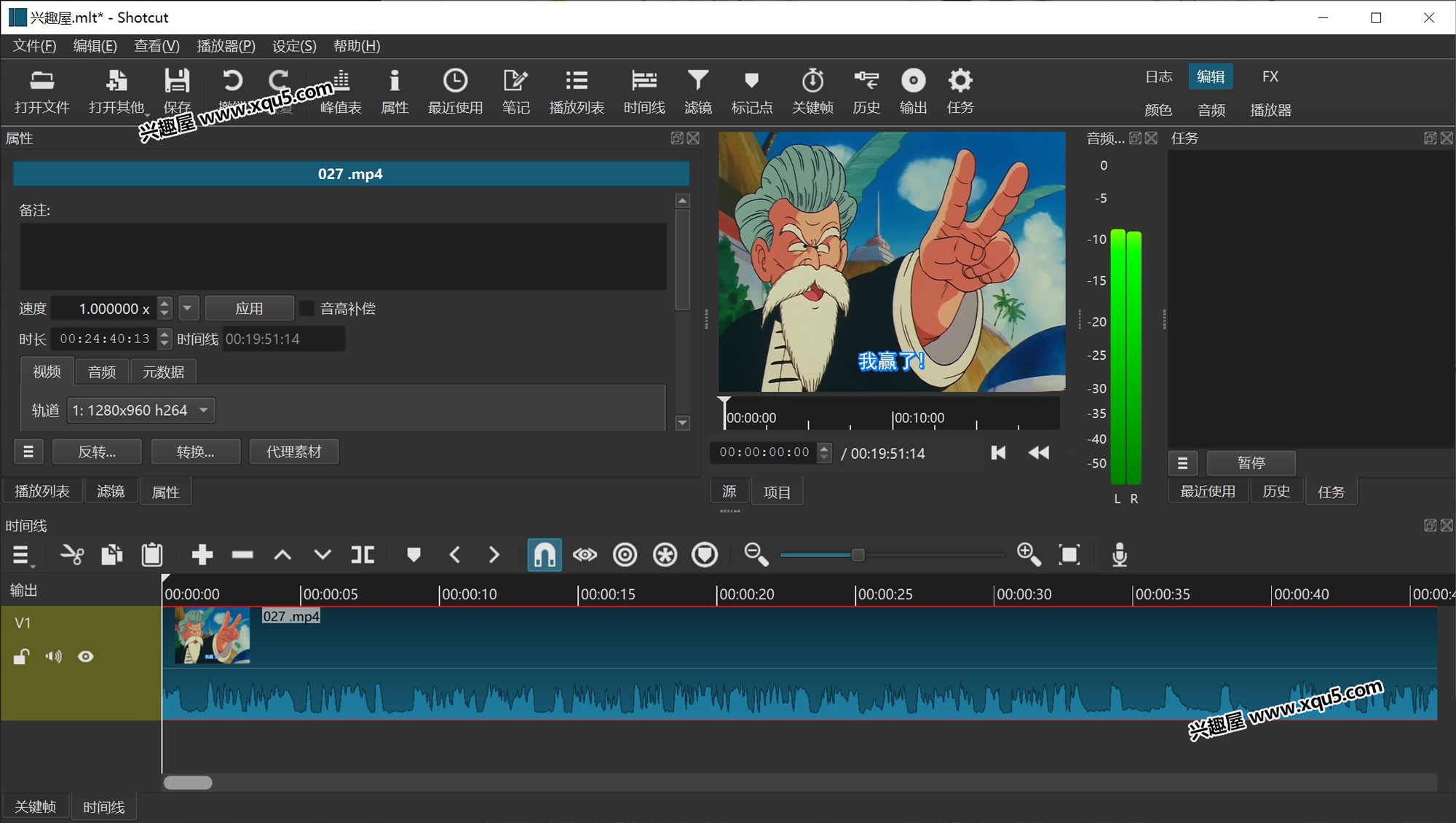Mute the V1 track audio

tap(53, 657)
